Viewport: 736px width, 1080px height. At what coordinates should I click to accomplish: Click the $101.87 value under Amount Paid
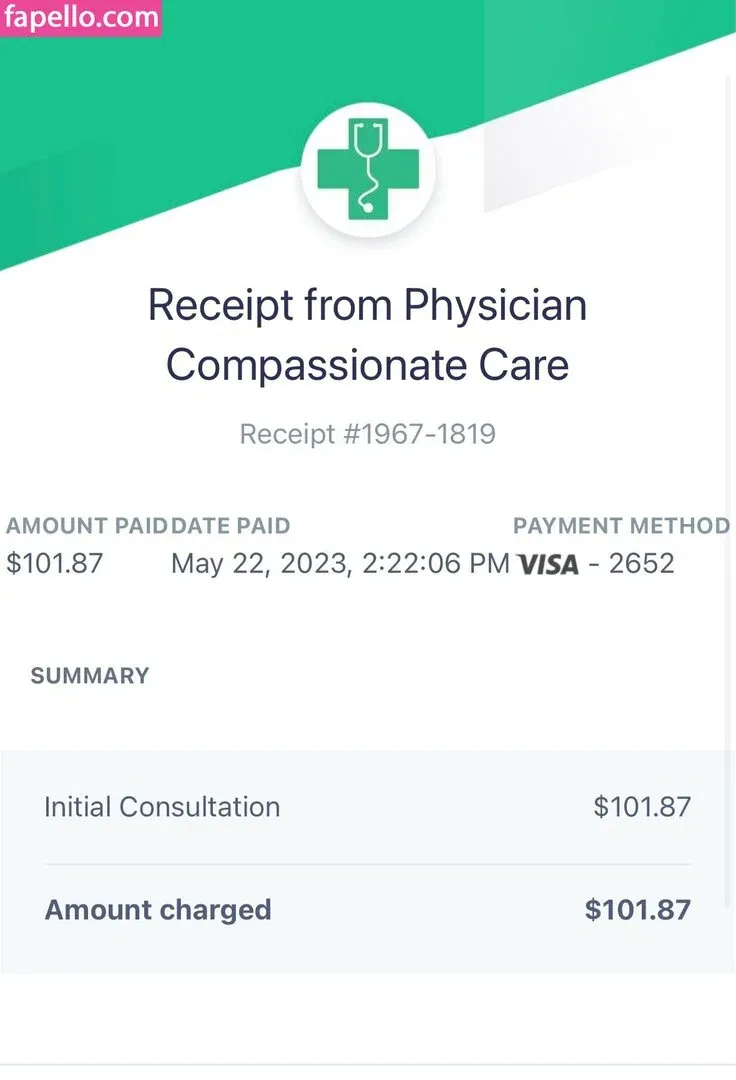click(55, 563)
